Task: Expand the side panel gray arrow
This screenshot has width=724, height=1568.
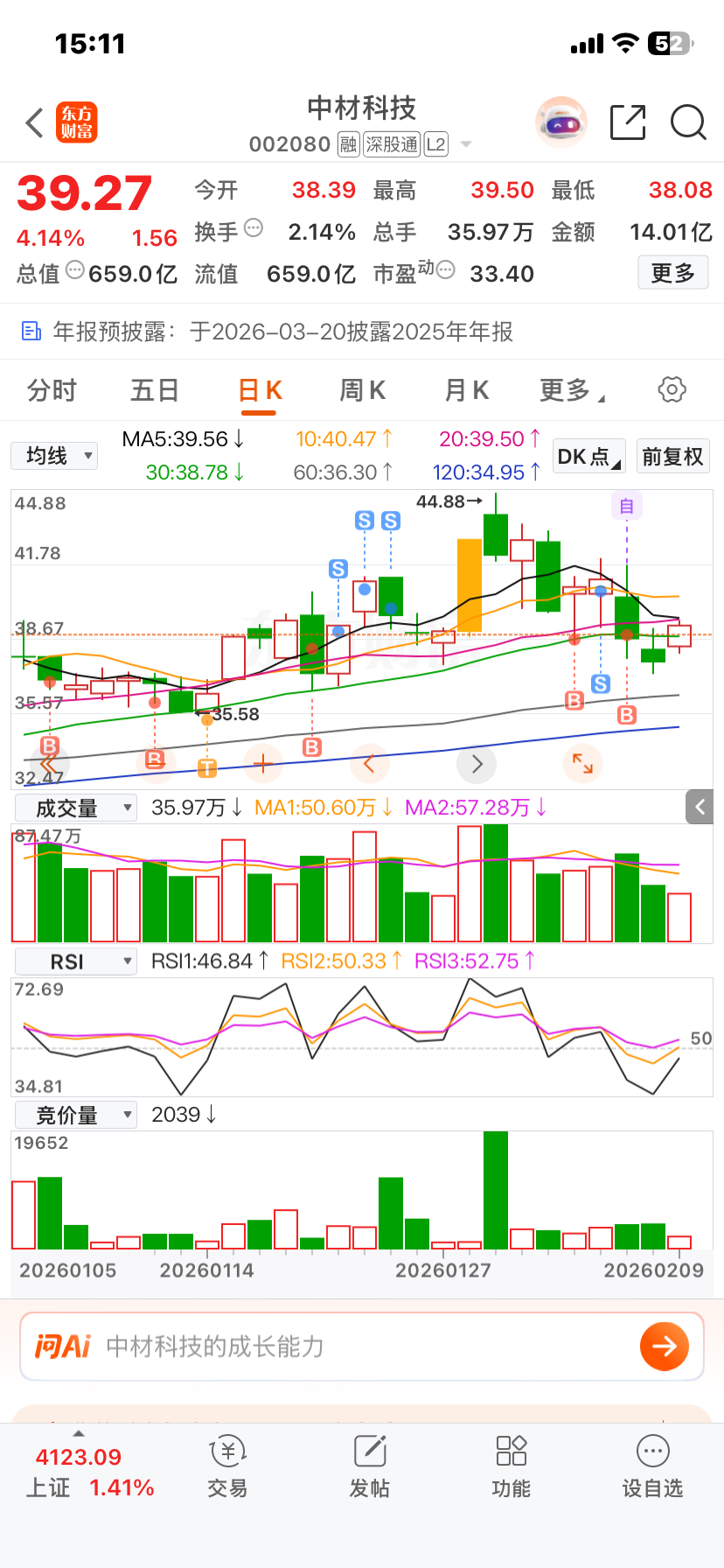Action: click(x=700, y=807)
